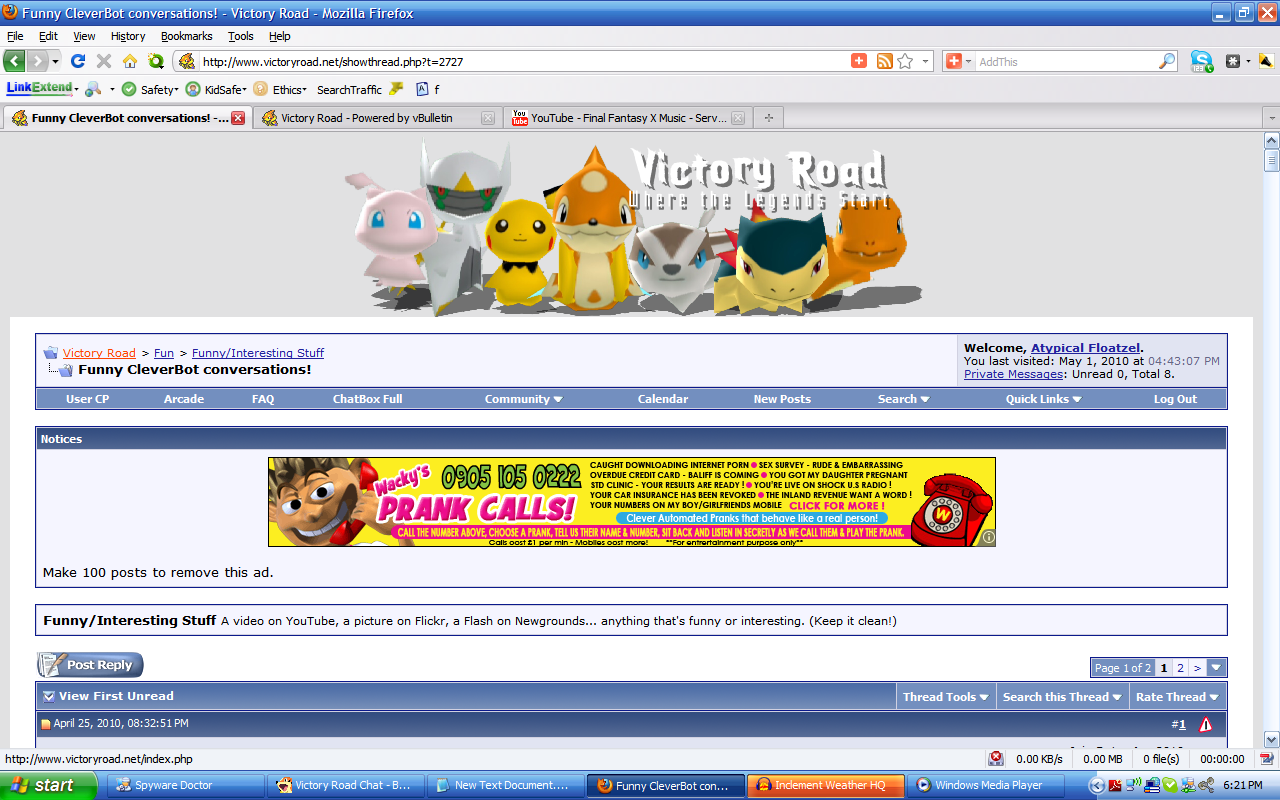Image resolution: width=1280 pixels, height=800 pixels.
Task: Click the URL address bar field
Action: (520, 61)
